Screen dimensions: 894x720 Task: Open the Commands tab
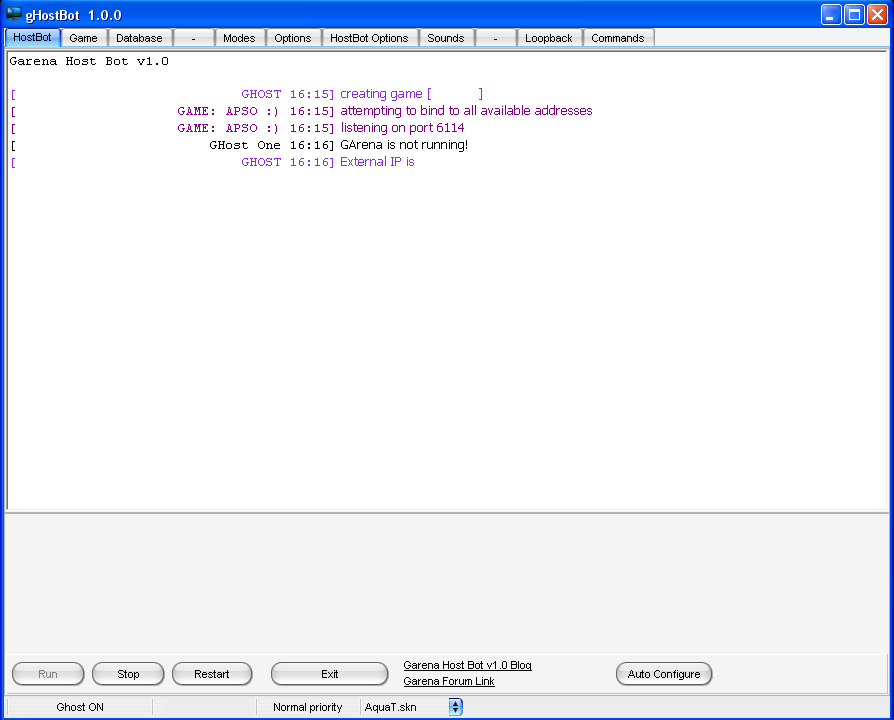coord(617,38)
